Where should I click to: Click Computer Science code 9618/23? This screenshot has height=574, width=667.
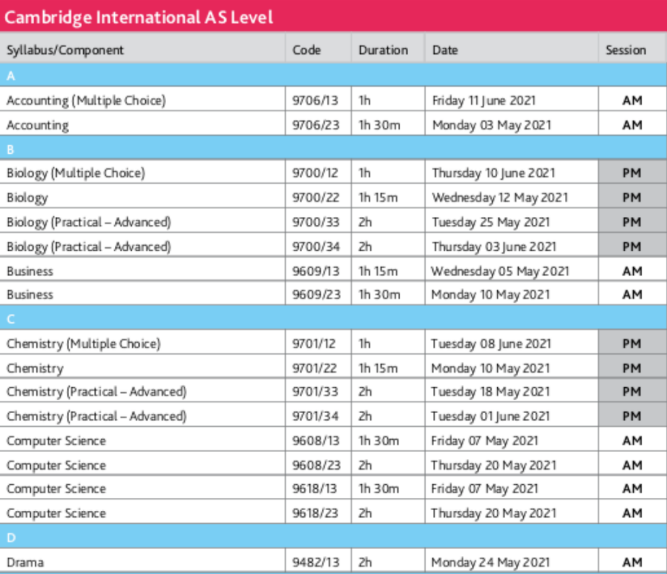pos(314,513)
